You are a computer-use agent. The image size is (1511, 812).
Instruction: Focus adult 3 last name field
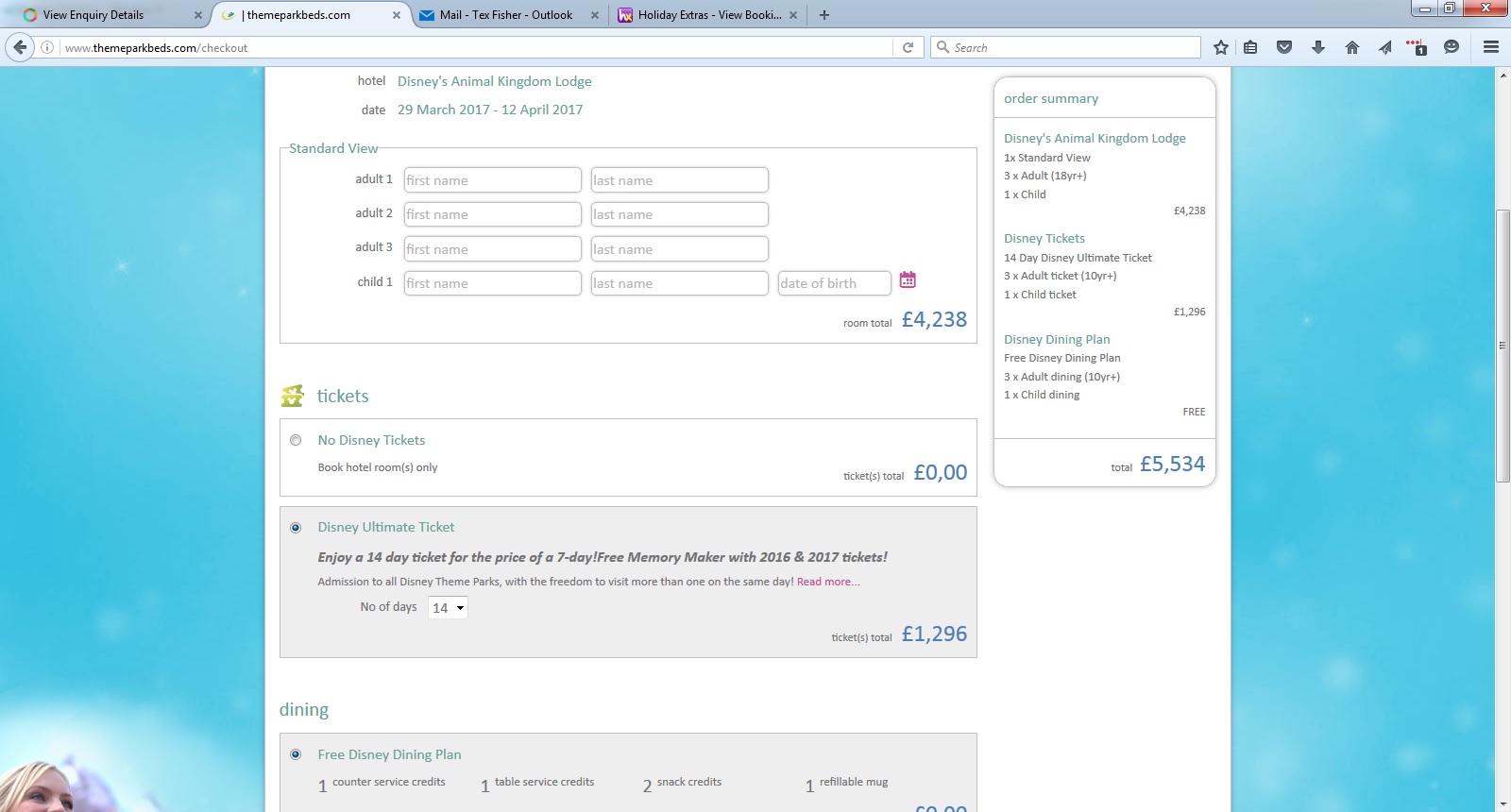[x=679, y=249]
